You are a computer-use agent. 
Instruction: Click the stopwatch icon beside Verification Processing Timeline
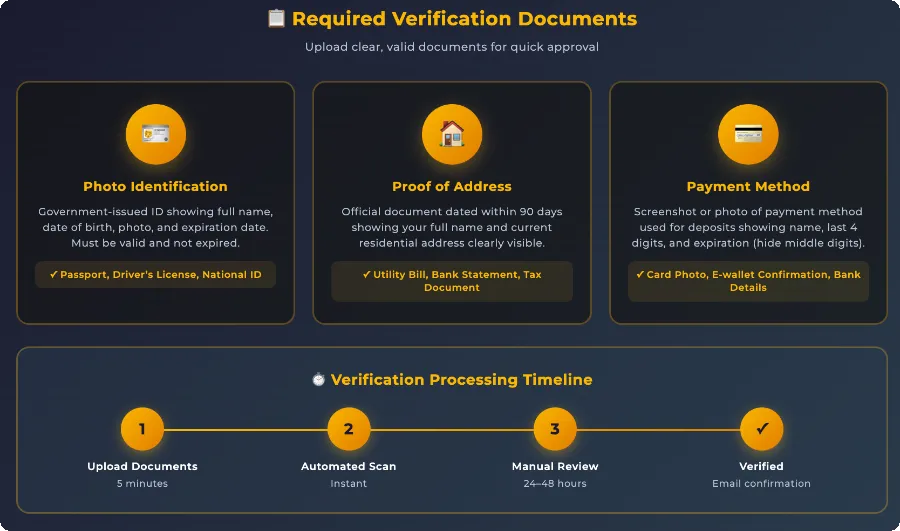point(319,379)
